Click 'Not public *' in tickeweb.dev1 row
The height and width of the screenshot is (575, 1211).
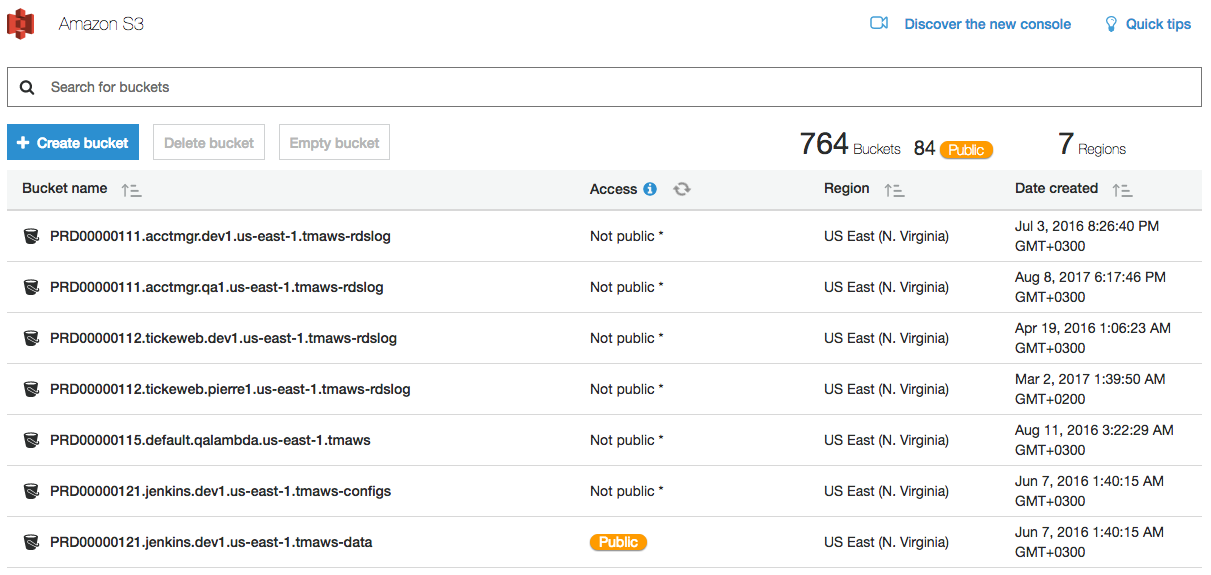point(626,338)
